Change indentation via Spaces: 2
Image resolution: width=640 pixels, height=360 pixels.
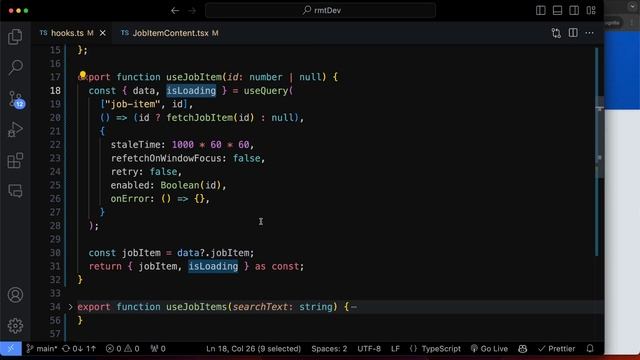point(329,349)
